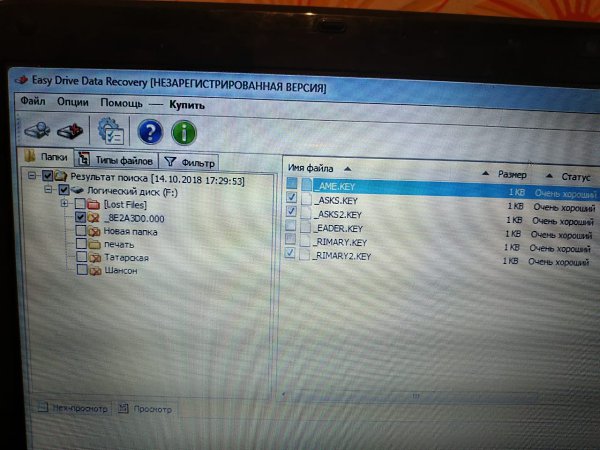Check the box for _AME.KEY file

point(291,184)
